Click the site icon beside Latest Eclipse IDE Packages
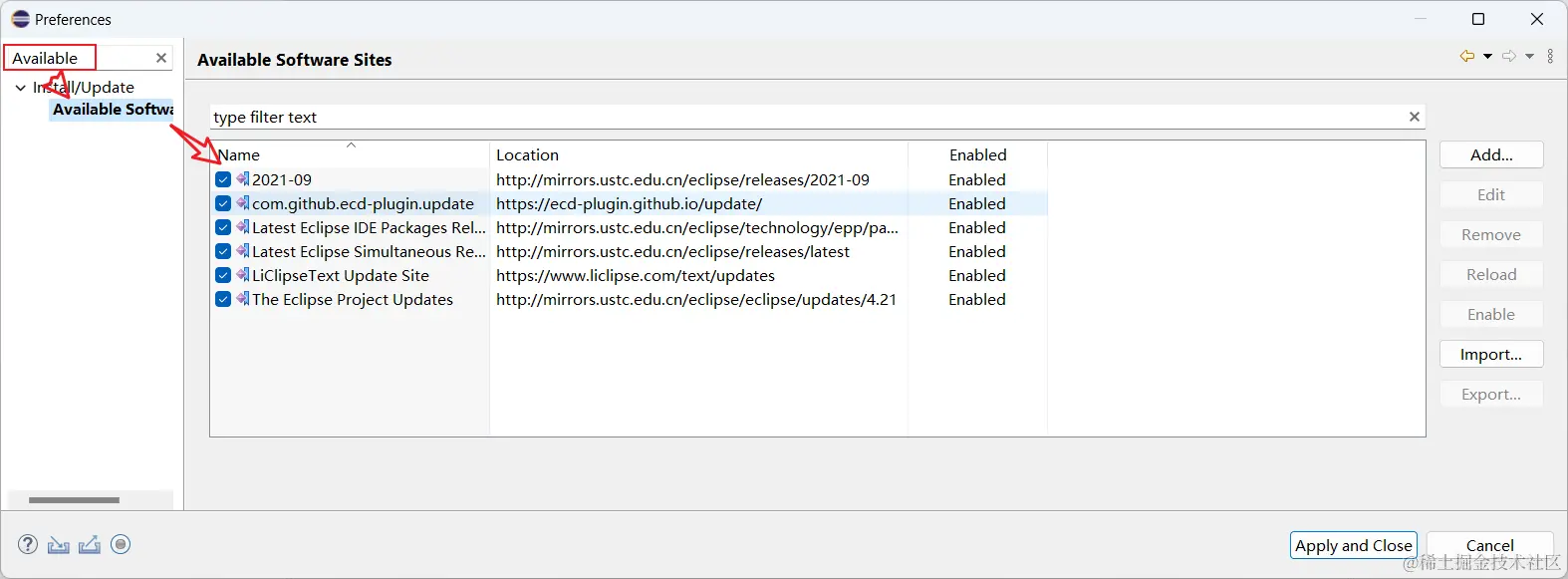Viewport: 1568px width, 579px height. (x=243, y=227)
